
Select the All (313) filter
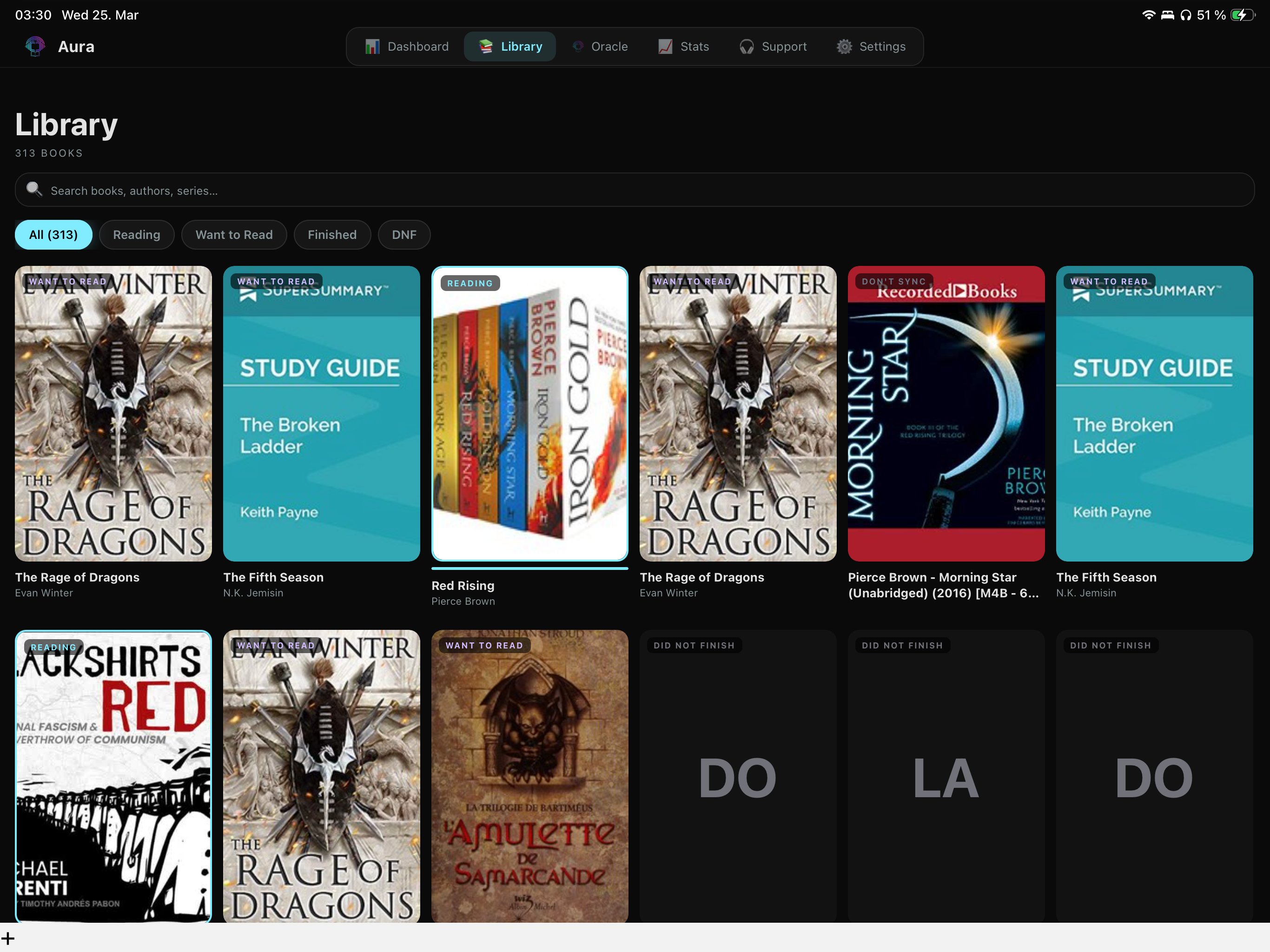(53, 235)
